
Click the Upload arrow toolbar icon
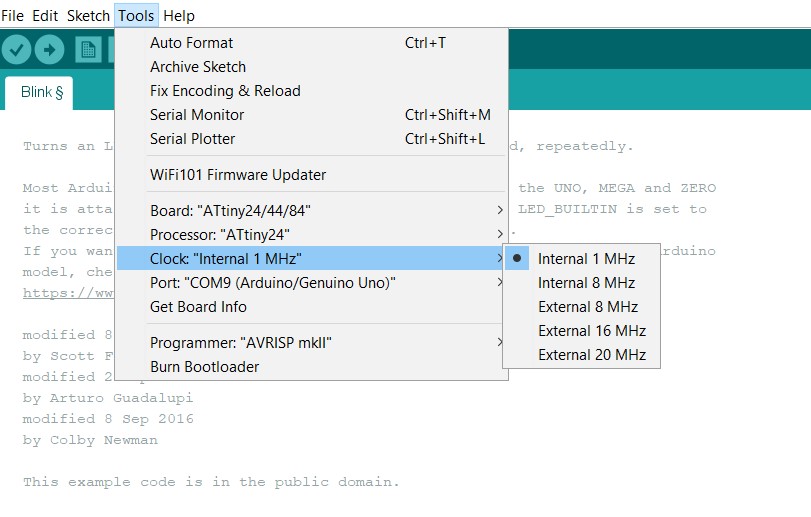48,49
